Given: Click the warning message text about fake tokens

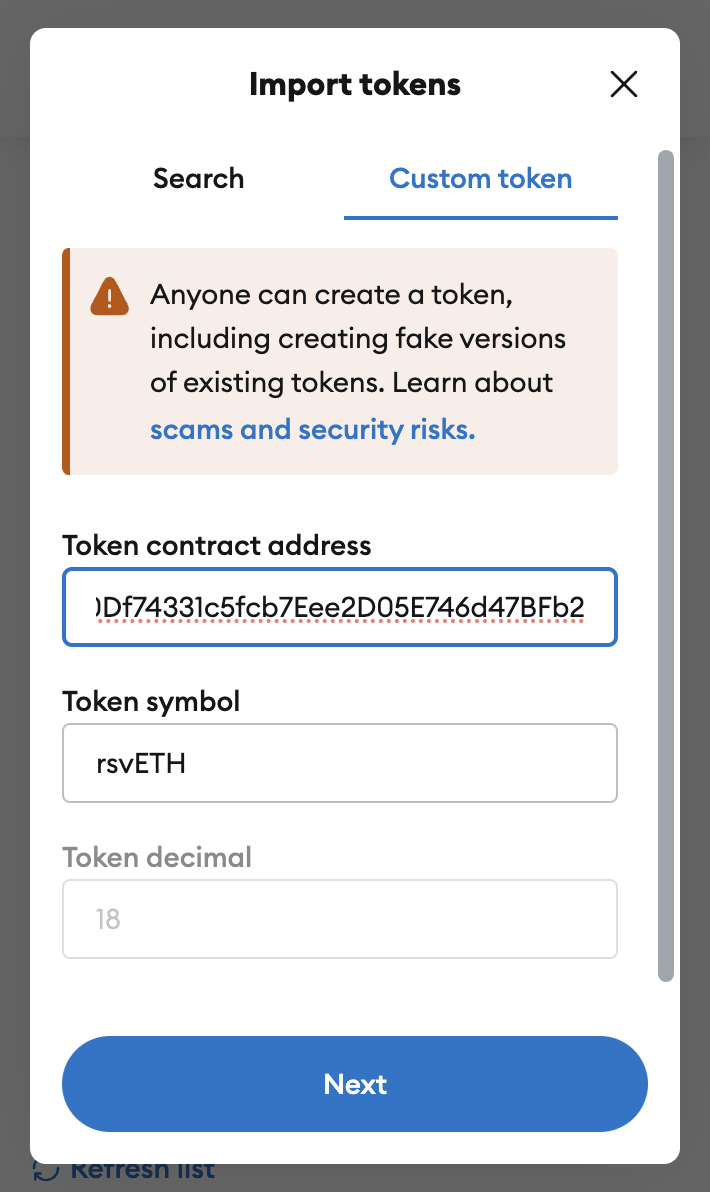Looking at the screenshot, I should tap(358, 338).
